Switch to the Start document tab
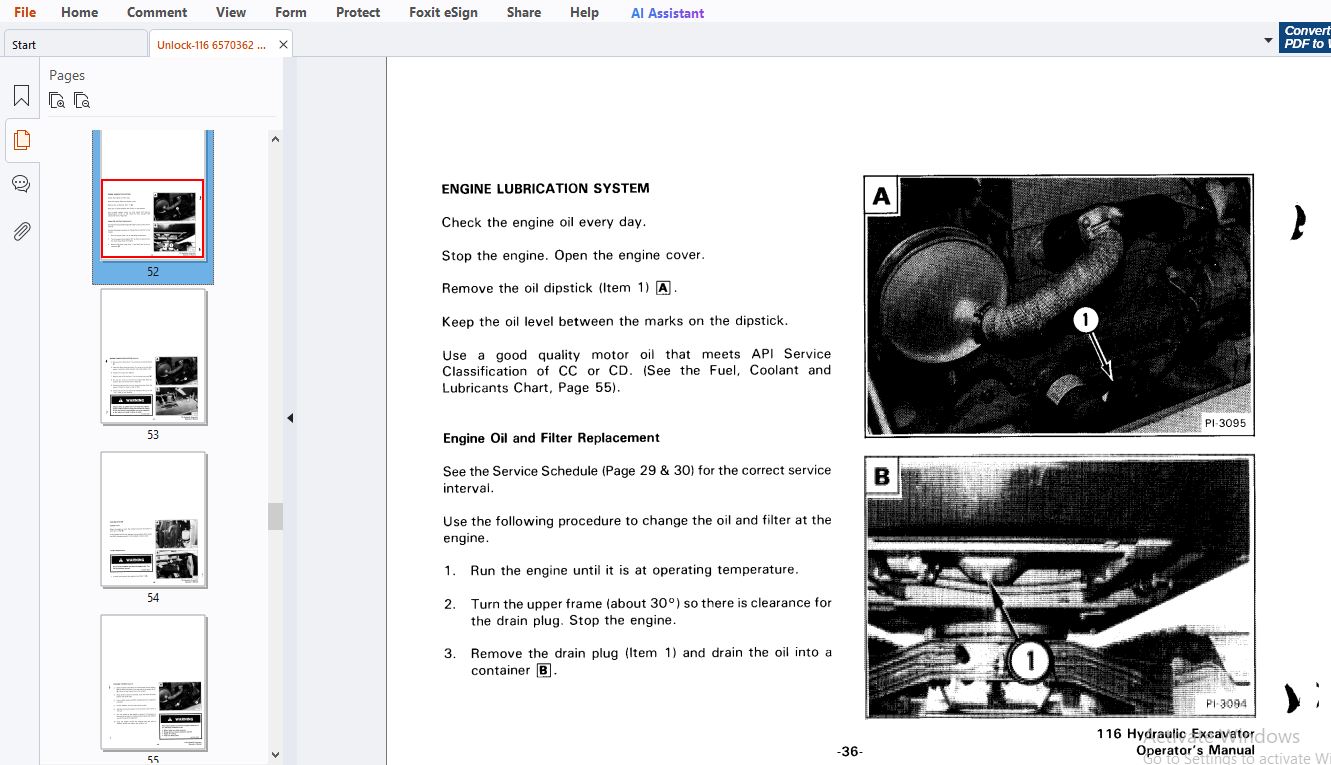This screenshot has width=1331, height=765. pos(75,44)
